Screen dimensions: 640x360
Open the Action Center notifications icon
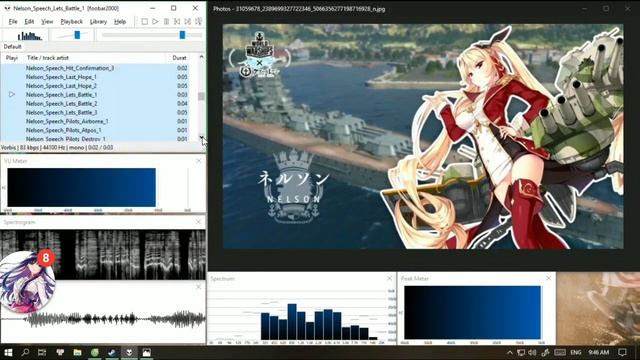(x=622, y=352)
